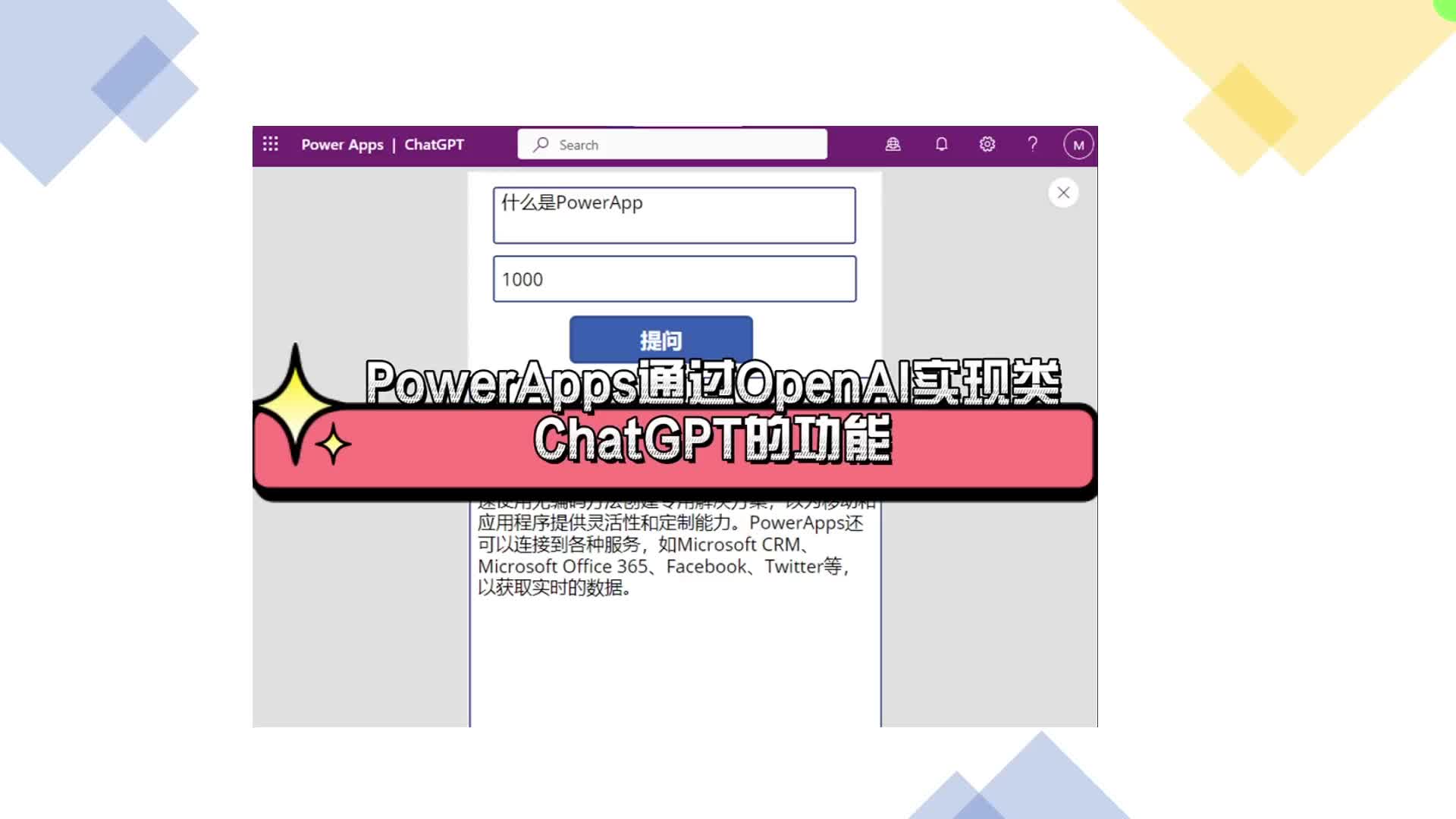This screenshot has width=1456, height=819.
Task: Open the notifications bell
Action: click(941, 144)
